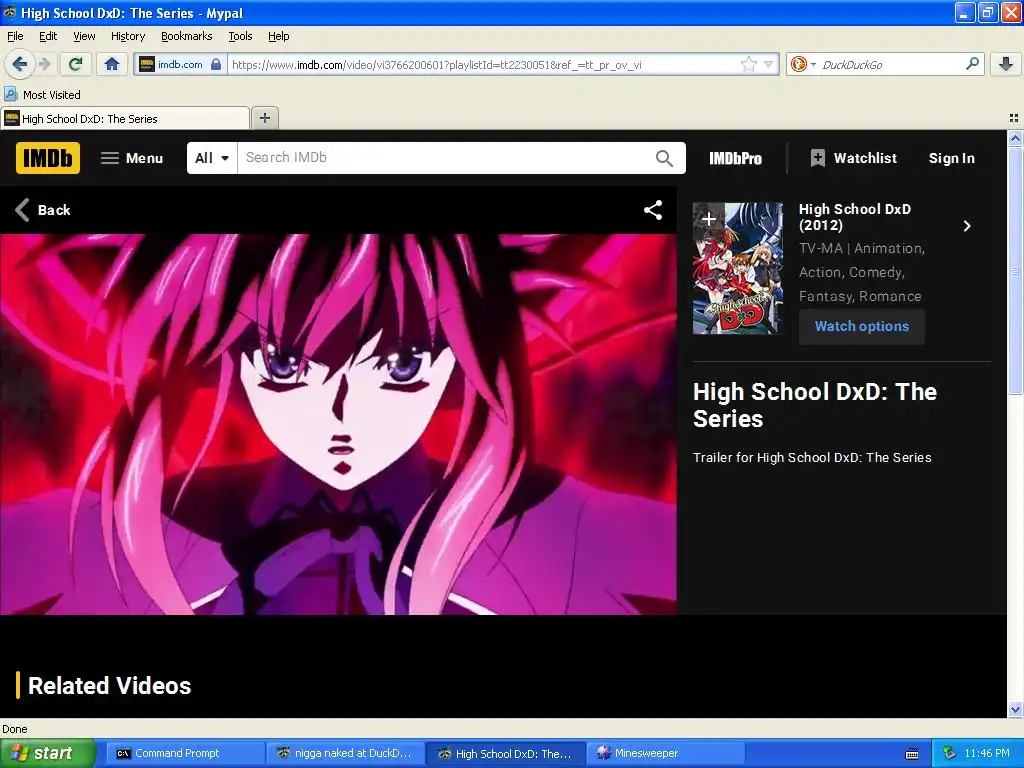Click the address bar URL field
The width and height of the screenshot is (1024, 768).
coord(483,64)
